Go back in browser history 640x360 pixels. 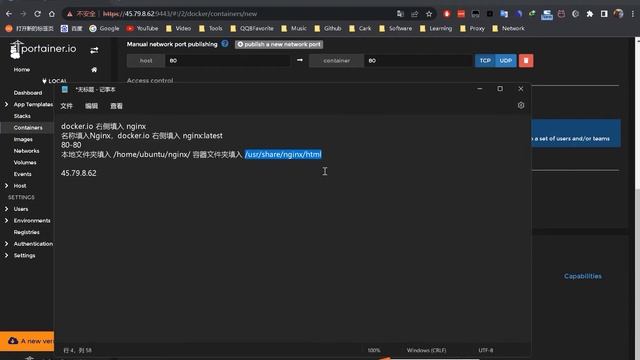pyautogui.click(x=9, y=14)
